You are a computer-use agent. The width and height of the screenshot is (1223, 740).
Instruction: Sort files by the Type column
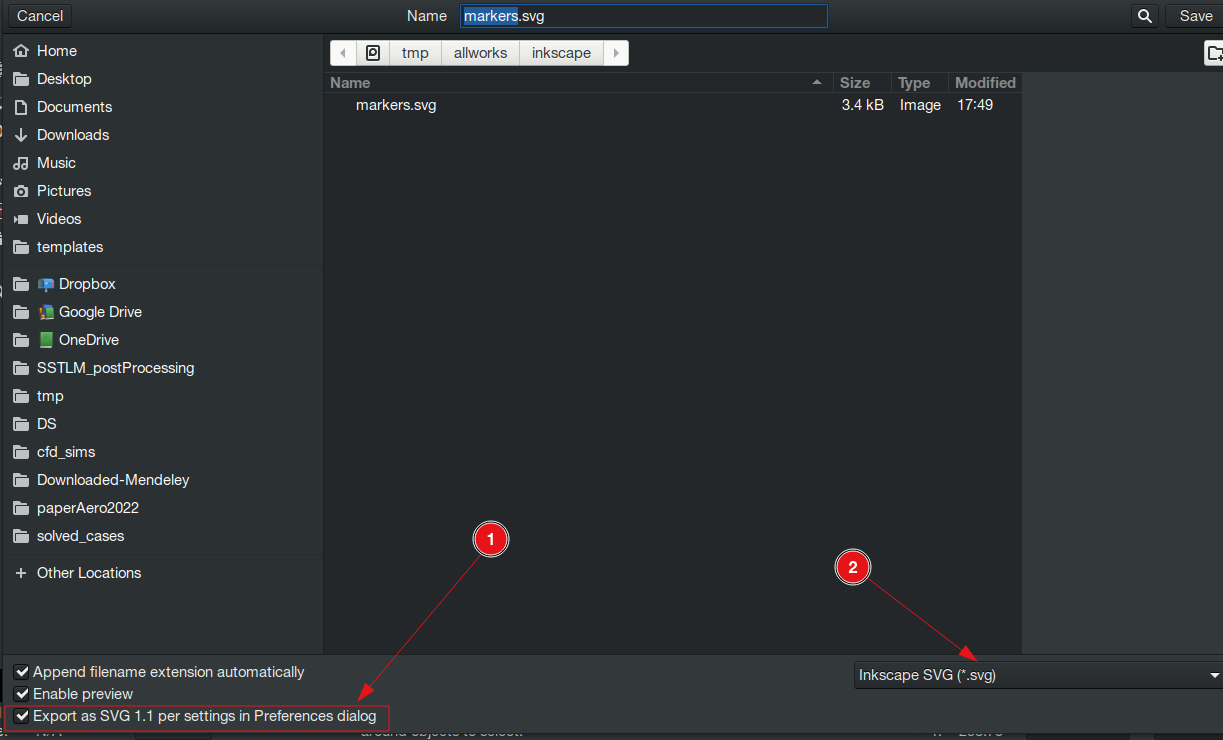919,83
